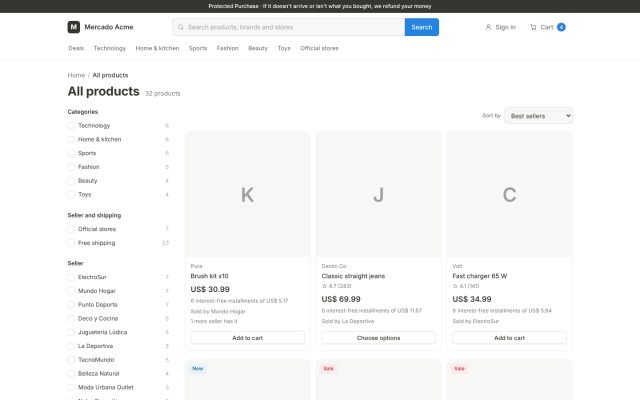Add Brush kit x10 to cart

pos(247,338)
